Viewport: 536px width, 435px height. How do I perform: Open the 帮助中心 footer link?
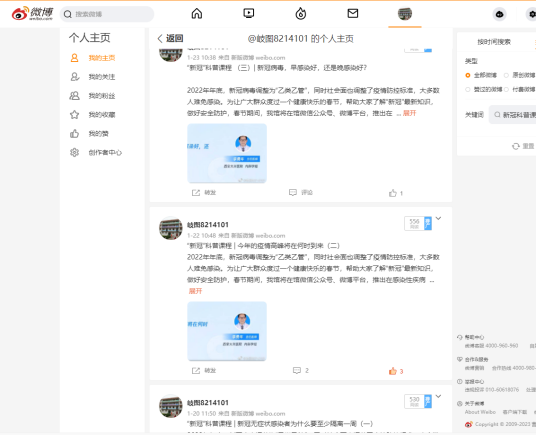(x=474, y=337)
